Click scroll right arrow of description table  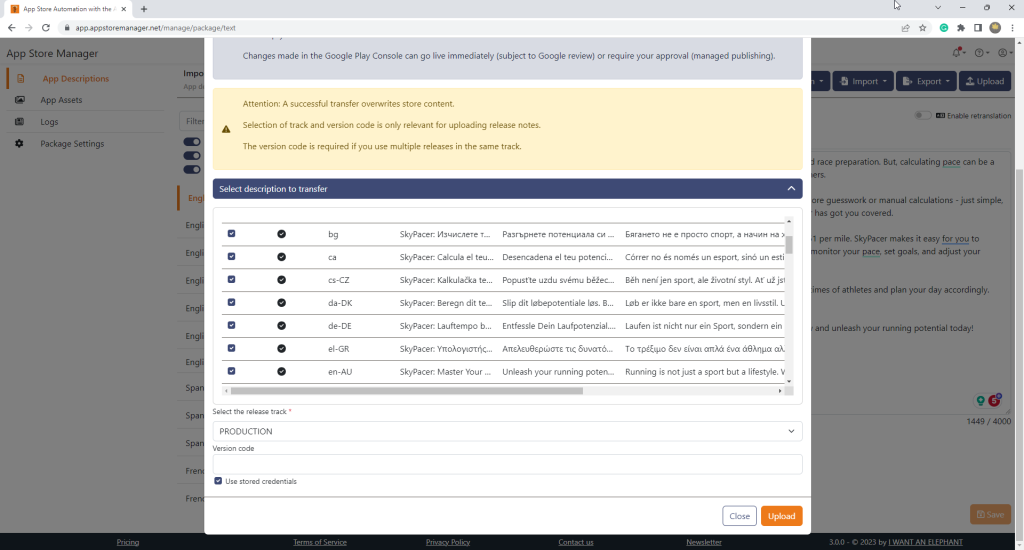(x=780, y=391)
